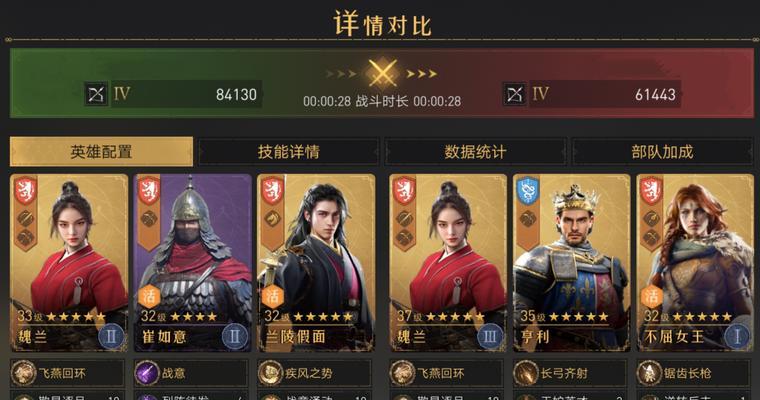Switch to the 数据统计 tab
The height and width of the screenshot is (400, 760).
pos(475,152)
